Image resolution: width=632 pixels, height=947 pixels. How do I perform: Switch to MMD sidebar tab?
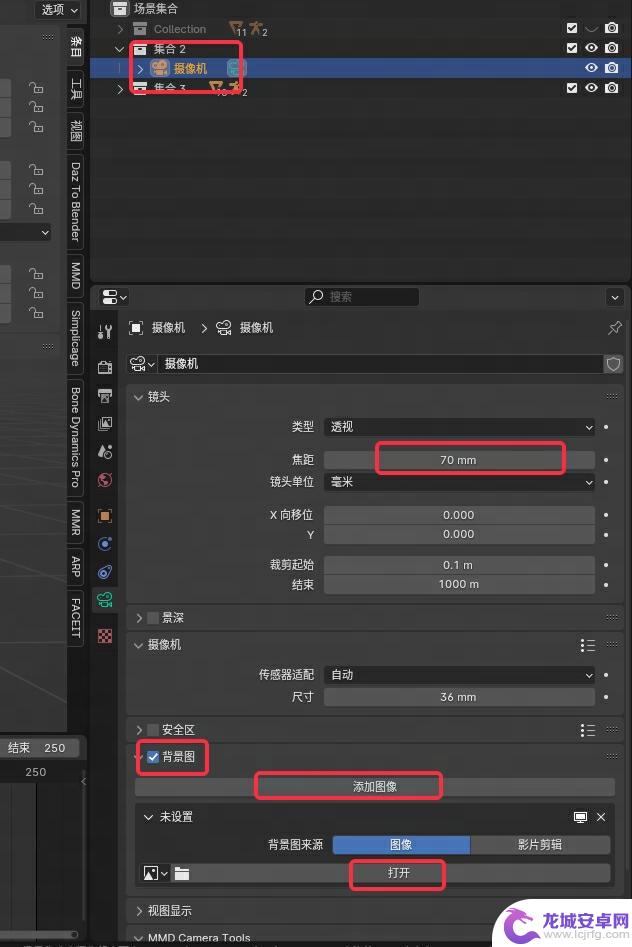click(76, 275)
